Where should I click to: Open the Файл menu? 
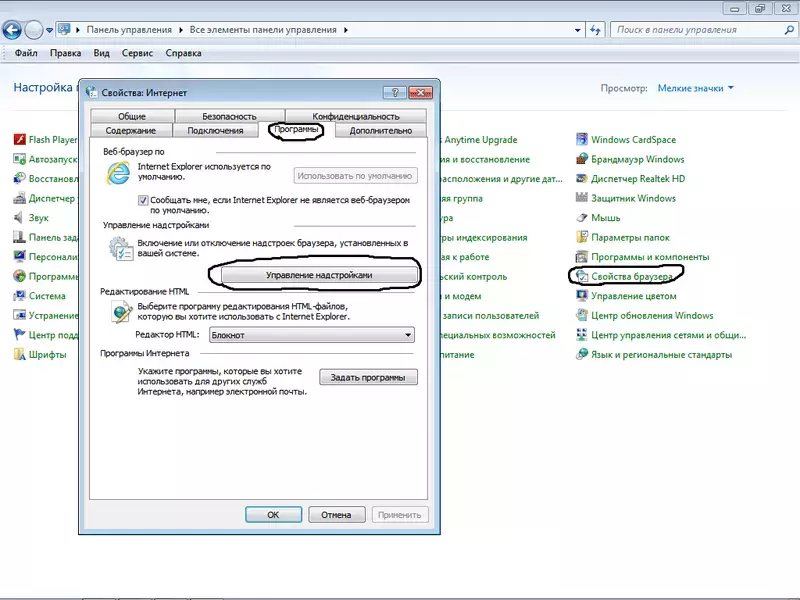pos(26,53)
